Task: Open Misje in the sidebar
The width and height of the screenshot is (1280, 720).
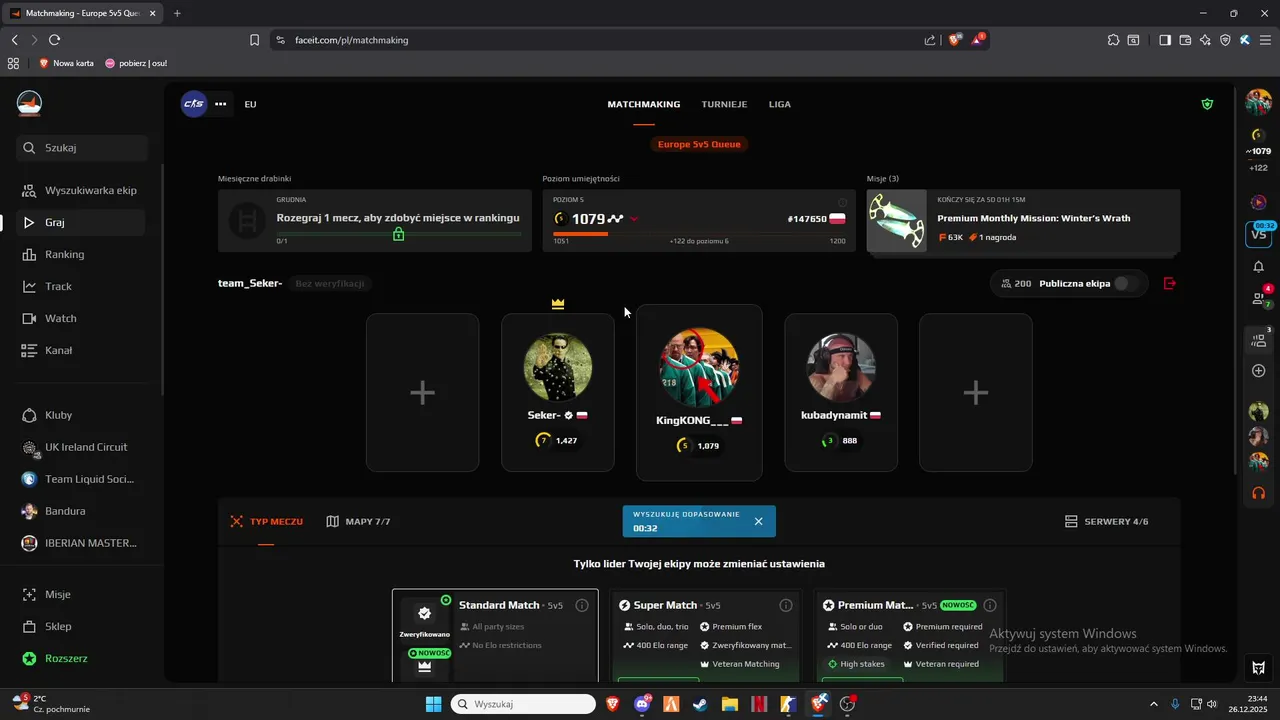Action: click(82, 594)
